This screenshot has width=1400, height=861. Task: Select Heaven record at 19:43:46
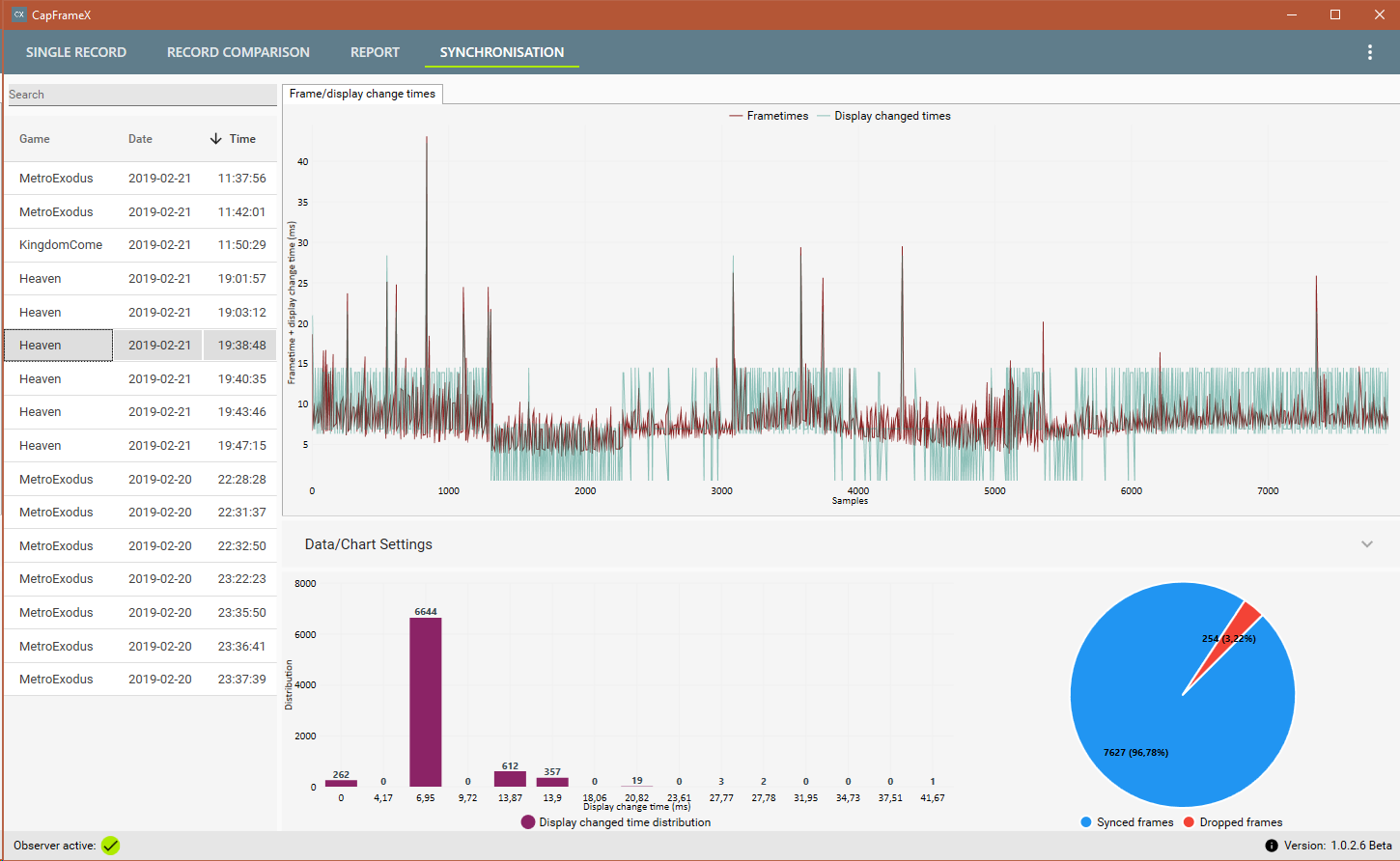141,412
